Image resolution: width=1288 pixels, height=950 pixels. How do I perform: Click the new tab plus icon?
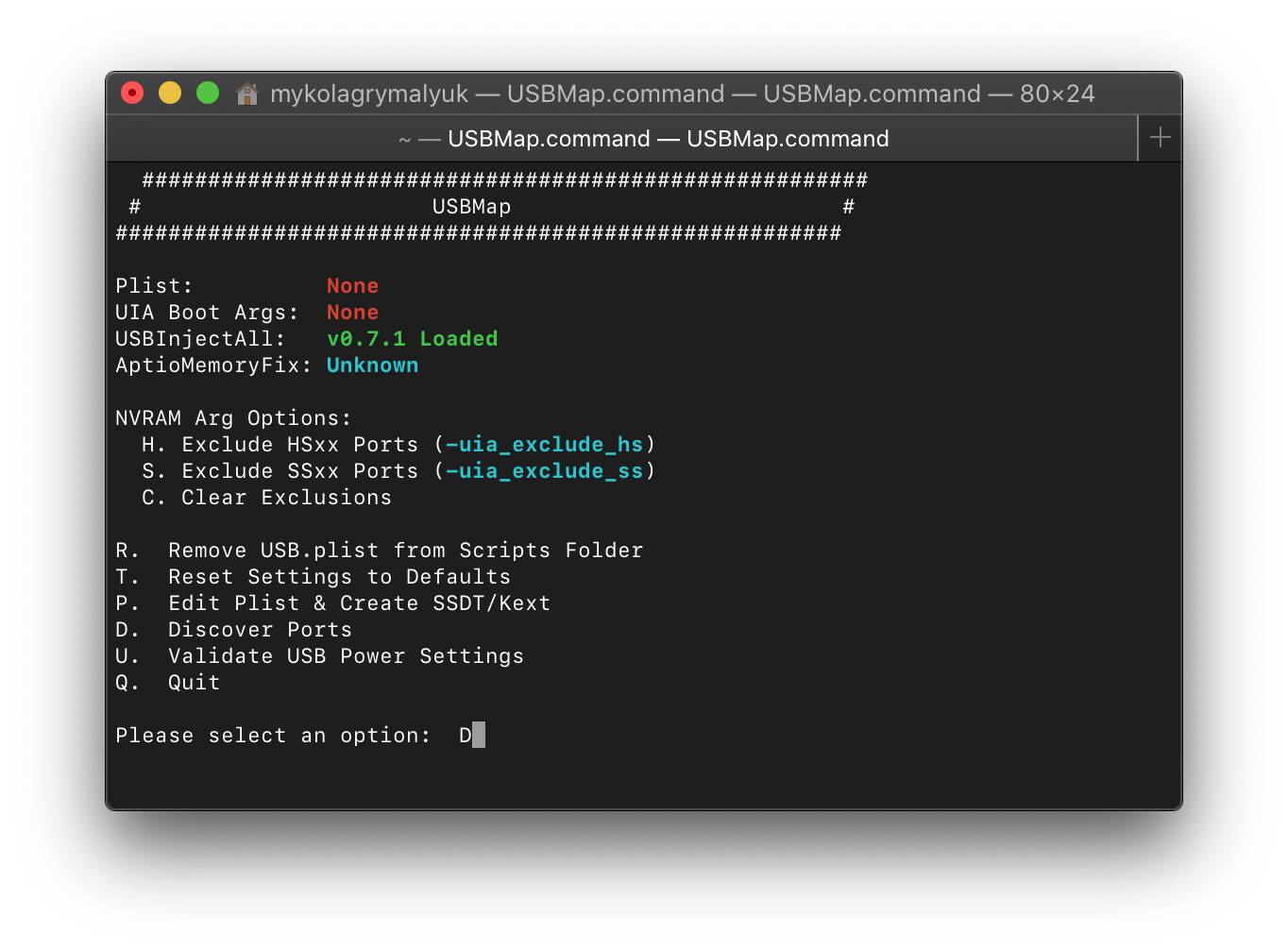coord(1161,138)
